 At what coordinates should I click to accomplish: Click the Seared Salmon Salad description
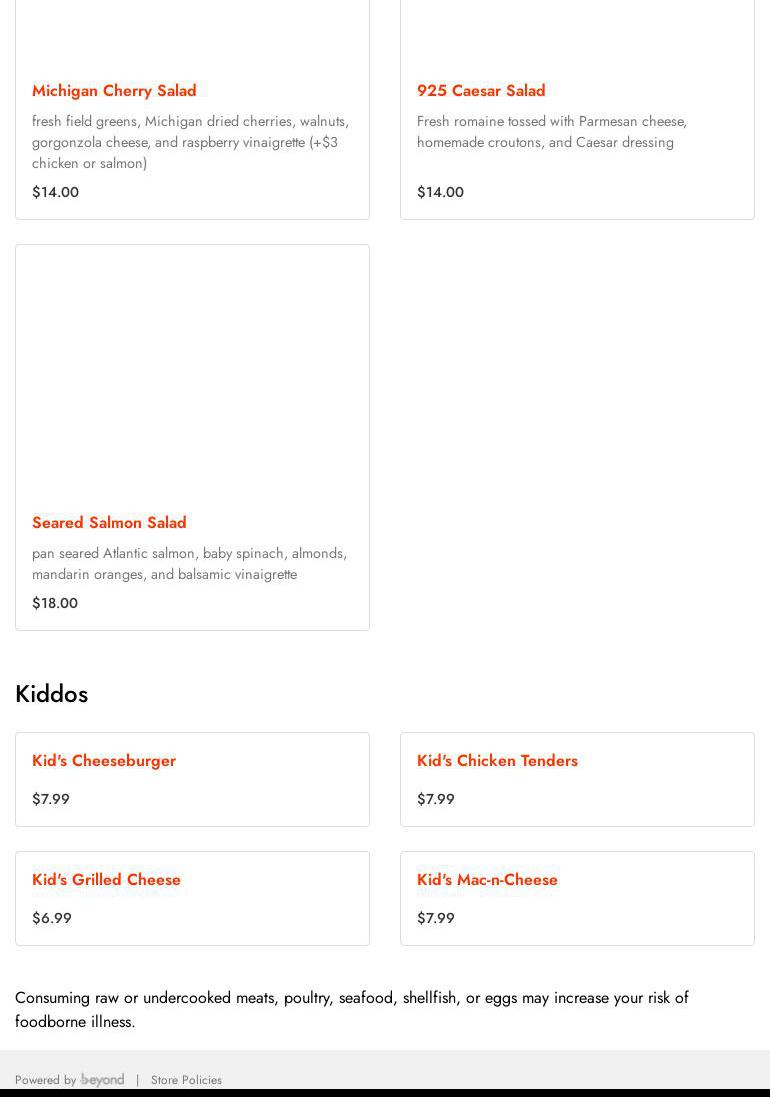click(189, 563)
